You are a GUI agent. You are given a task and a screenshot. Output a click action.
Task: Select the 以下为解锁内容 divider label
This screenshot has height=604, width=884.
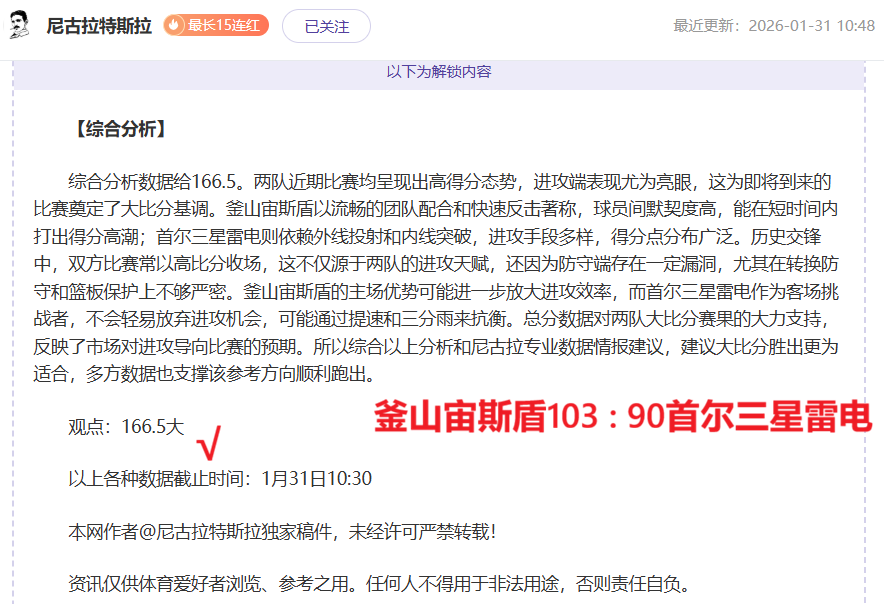point(441,71)
